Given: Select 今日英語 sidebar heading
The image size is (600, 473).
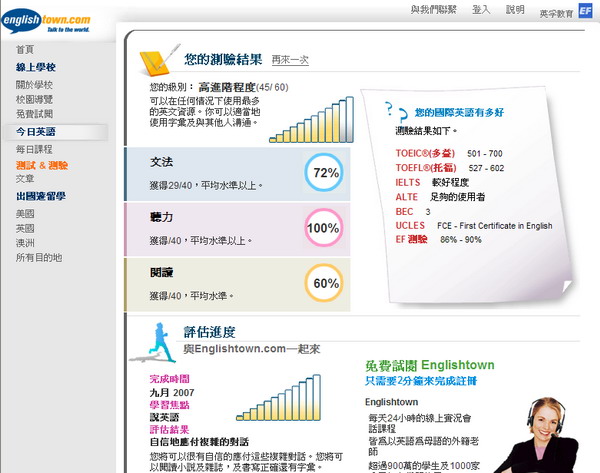Looking at the screenshot, I should point(36,132).
